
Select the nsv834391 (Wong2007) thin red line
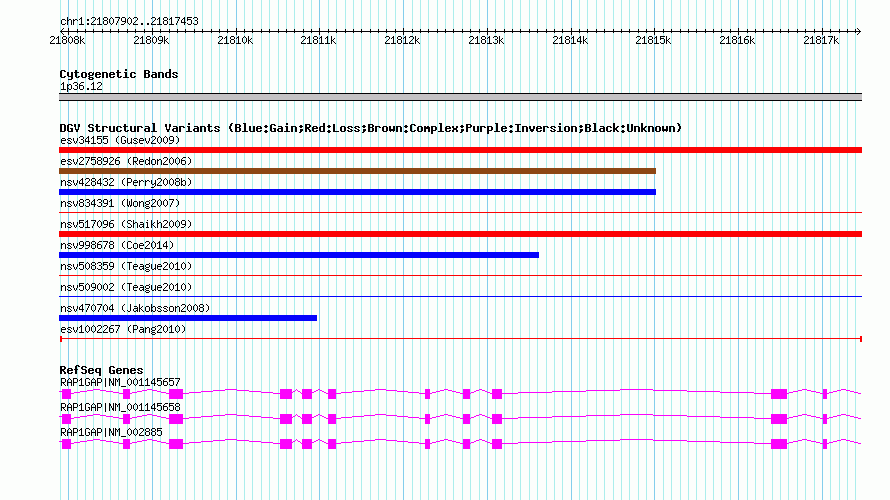point(460,213)
